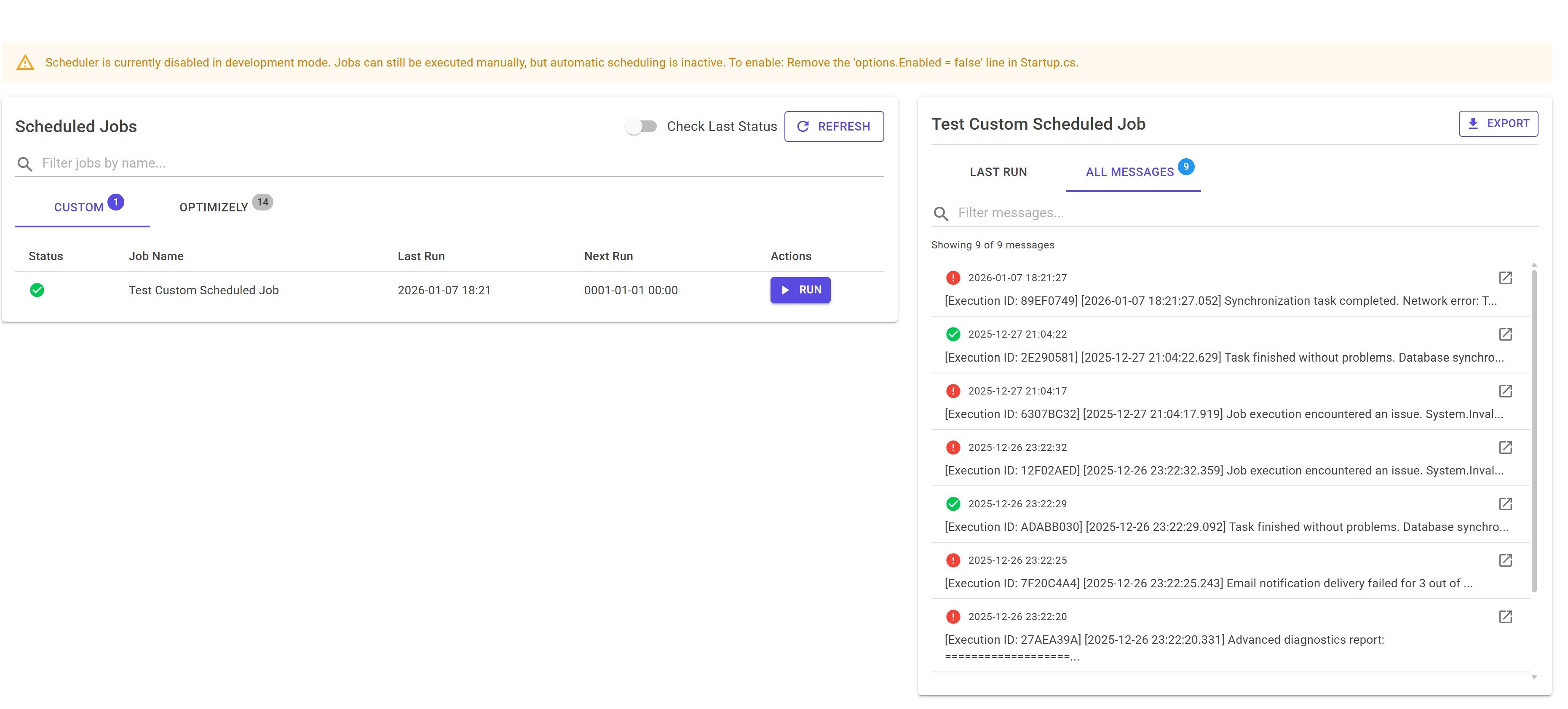Open the Last Run tab
This screenshot has height=709, width=1568.
998,172
